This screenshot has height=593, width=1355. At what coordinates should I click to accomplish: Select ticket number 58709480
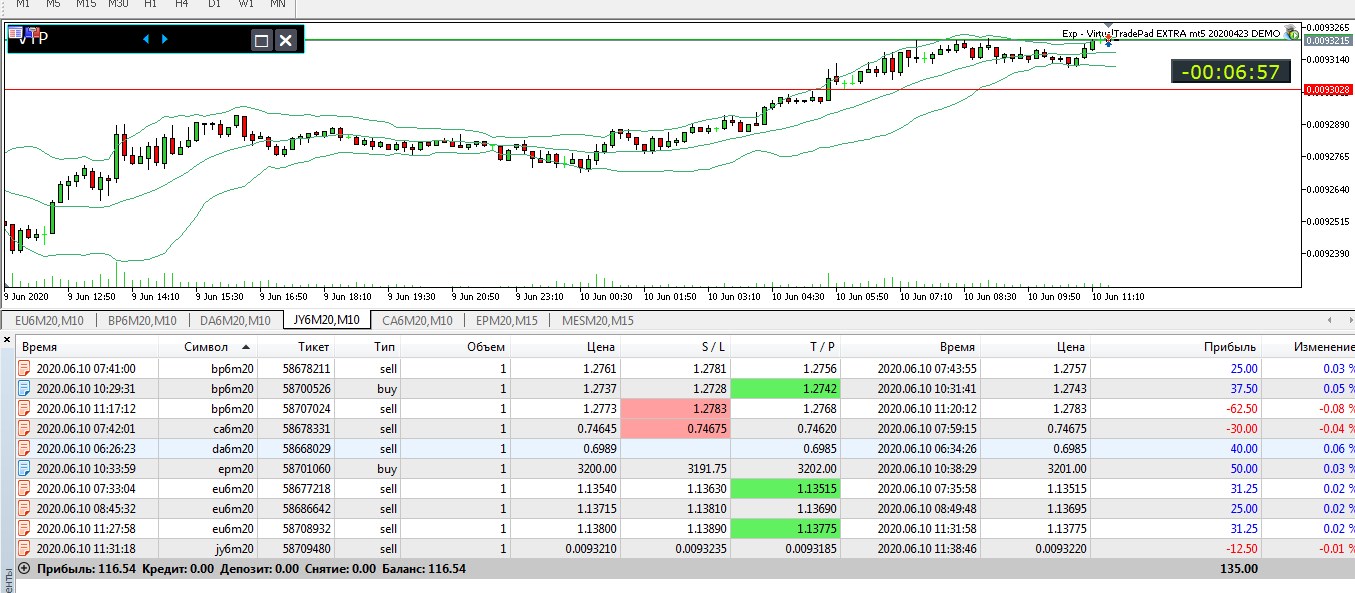click(307, 548)
